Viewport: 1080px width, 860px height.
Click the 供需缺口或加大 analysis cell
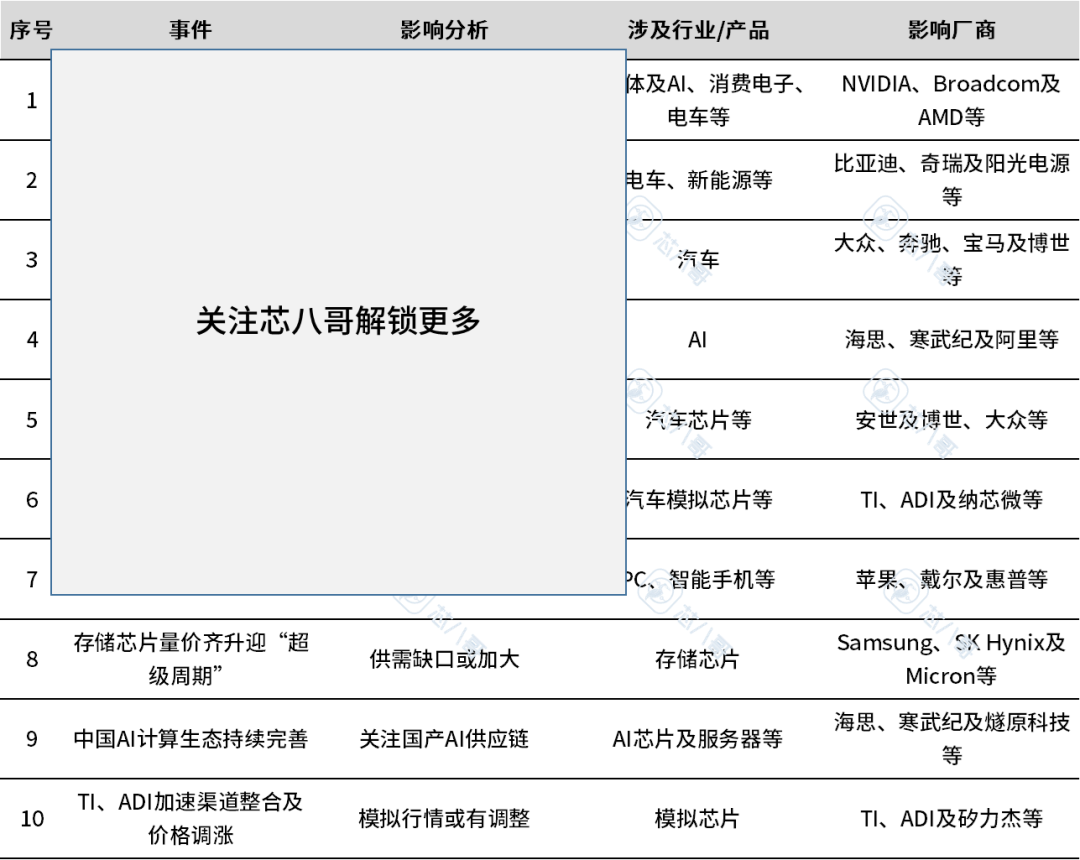444,659
